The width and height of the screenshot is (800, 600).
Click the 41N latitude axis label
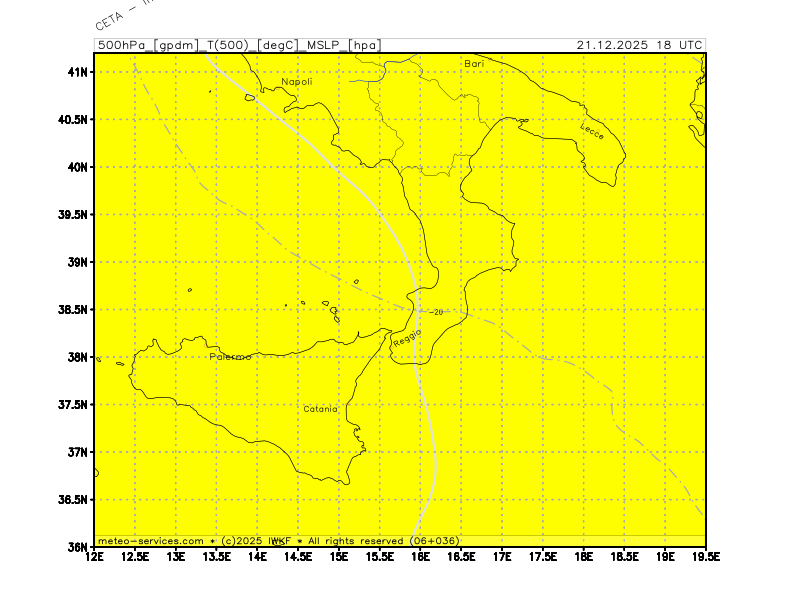[78, 72]
